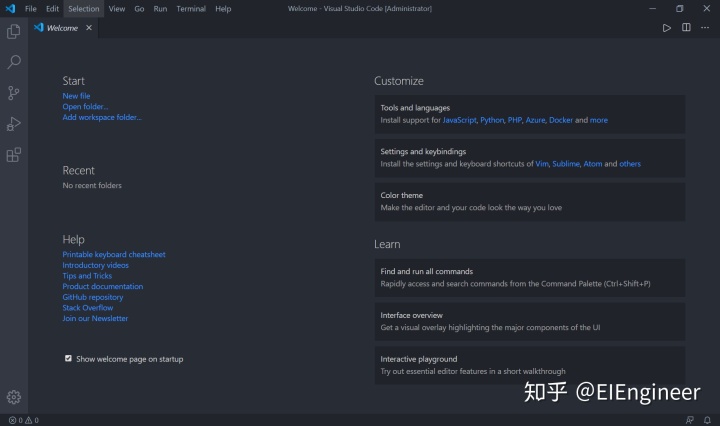Viewport: 720px width, 426px height.
Task: Open GitHub repository link
Action: (93, 297)
